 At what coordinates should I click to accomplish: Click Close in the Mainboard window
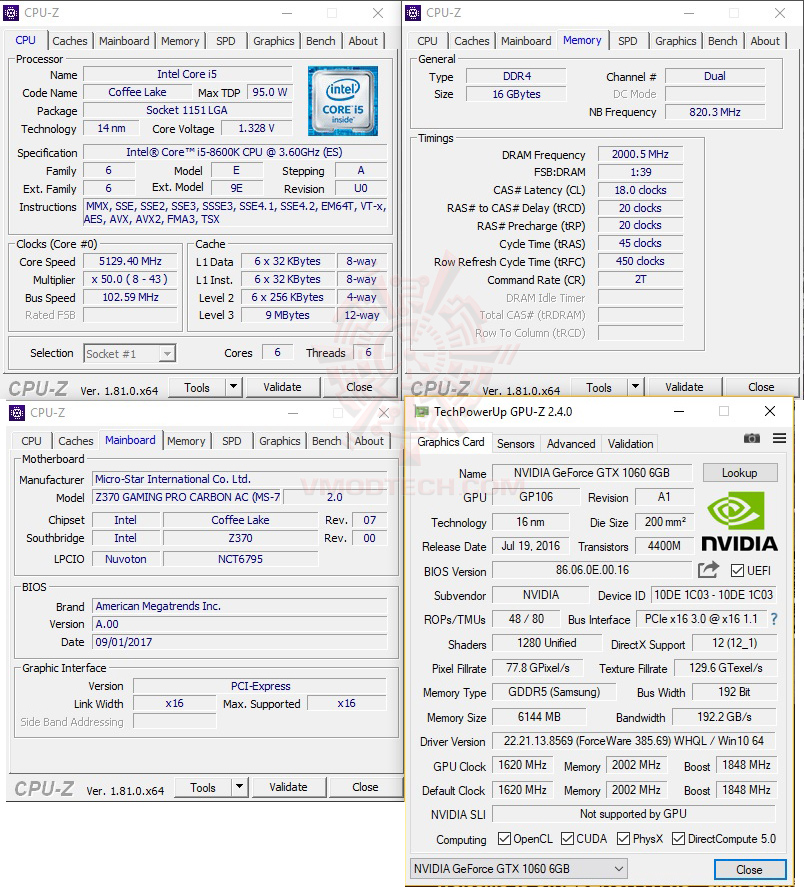click(365, 787)
